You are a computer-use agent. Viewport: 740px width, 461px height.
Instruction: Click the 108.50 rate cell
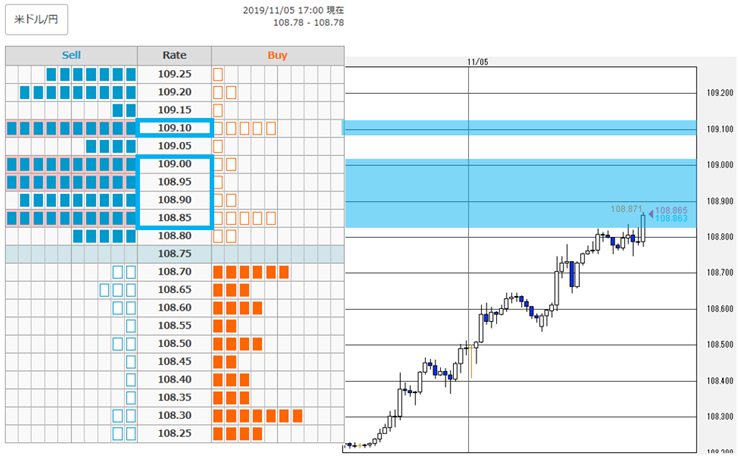[x=175, y=344]
